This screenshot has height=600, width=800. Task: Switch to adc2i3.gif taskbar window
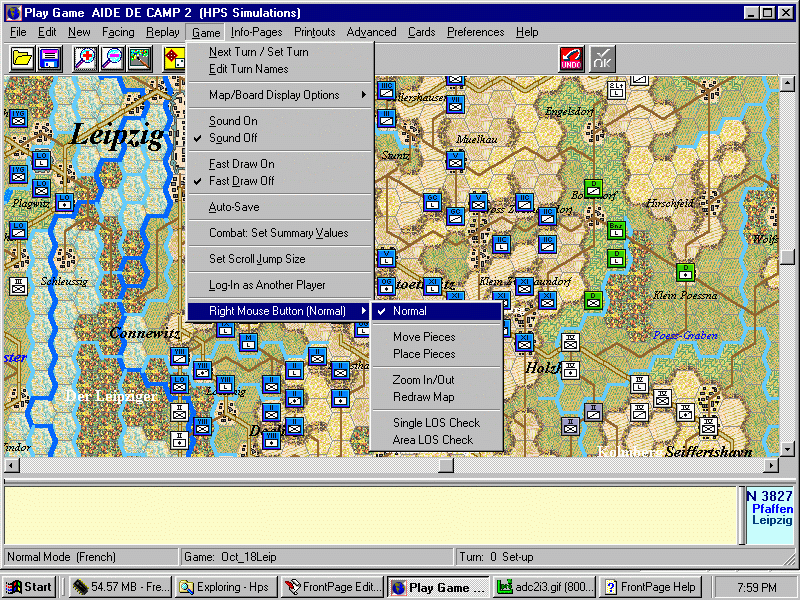[545, 587]
